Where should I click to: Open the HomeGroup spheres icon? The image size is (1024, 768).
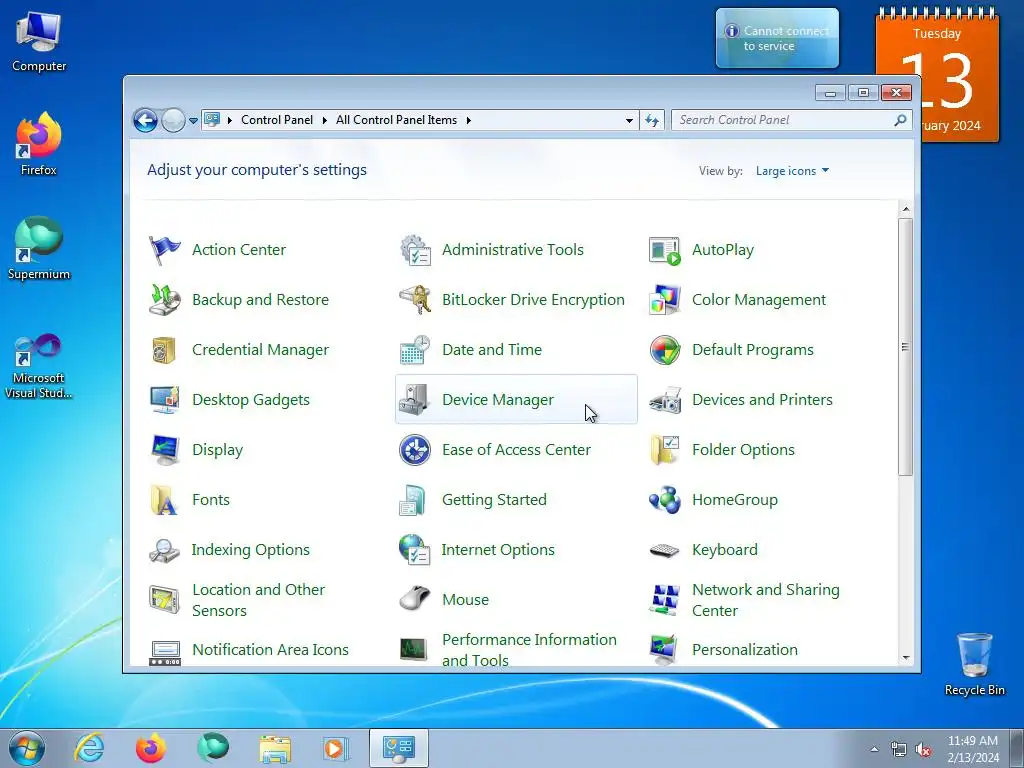pos(665,500)
